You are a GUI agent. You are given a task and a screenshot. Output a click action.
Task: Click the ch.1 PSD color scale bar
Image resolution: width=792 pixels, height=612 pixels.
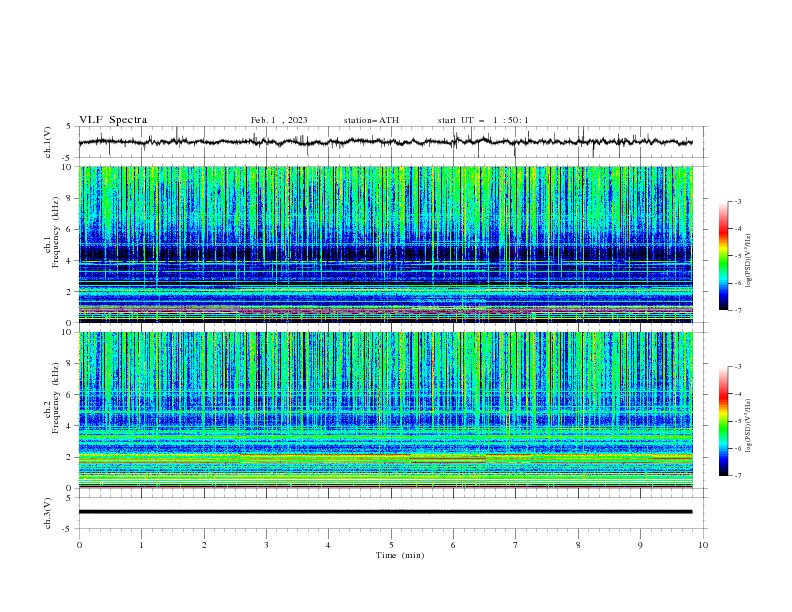(x=724, y=256)
